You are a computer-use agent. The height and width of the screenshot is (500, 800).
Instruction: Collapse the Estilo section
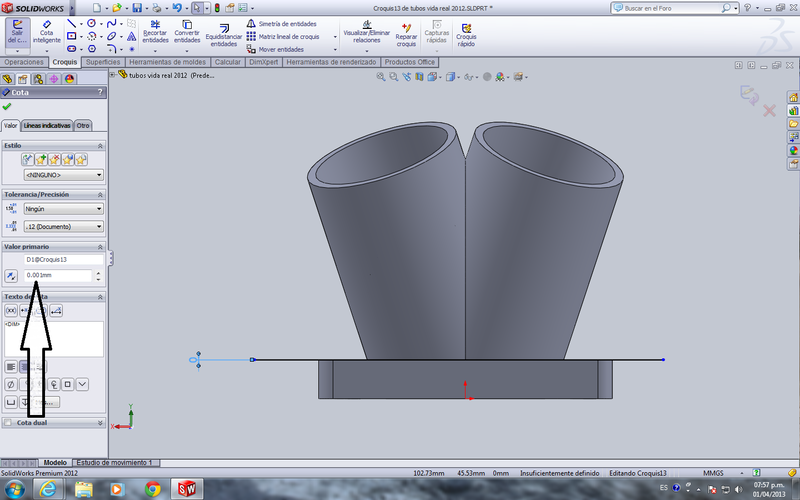point(100,146)
